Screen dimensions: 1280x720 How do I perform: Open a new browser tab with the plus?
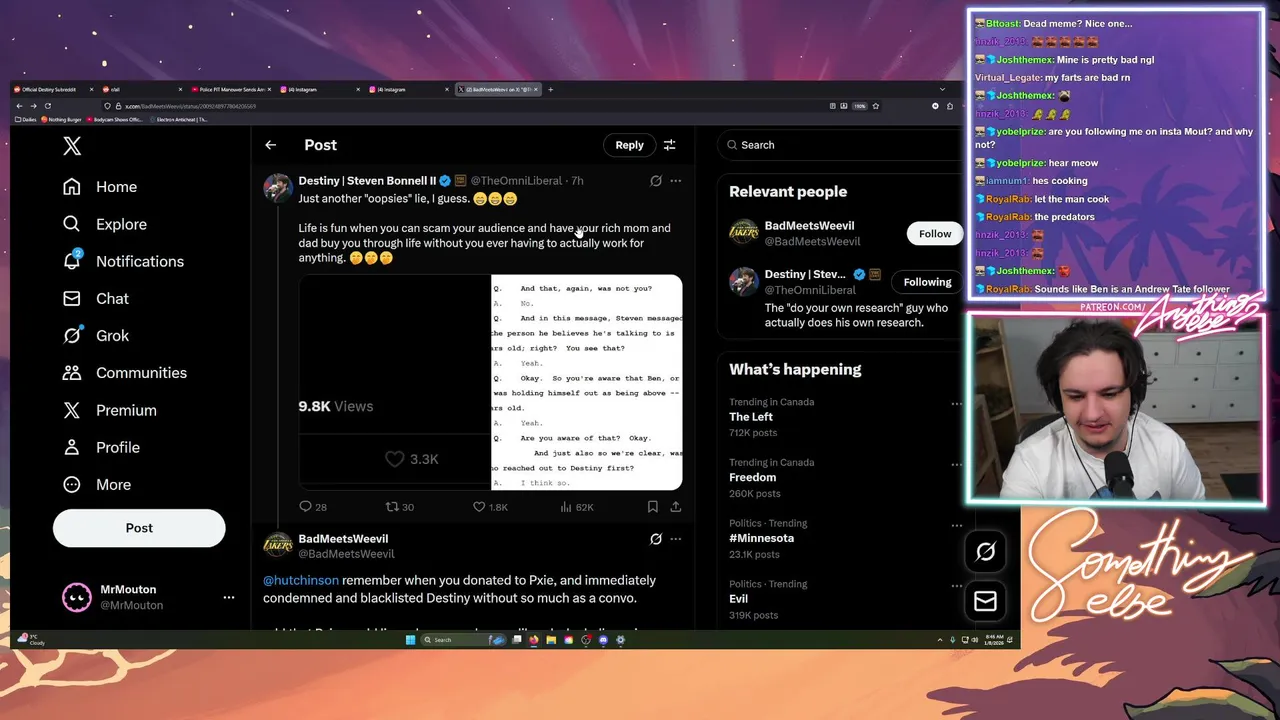coord(550,89)
